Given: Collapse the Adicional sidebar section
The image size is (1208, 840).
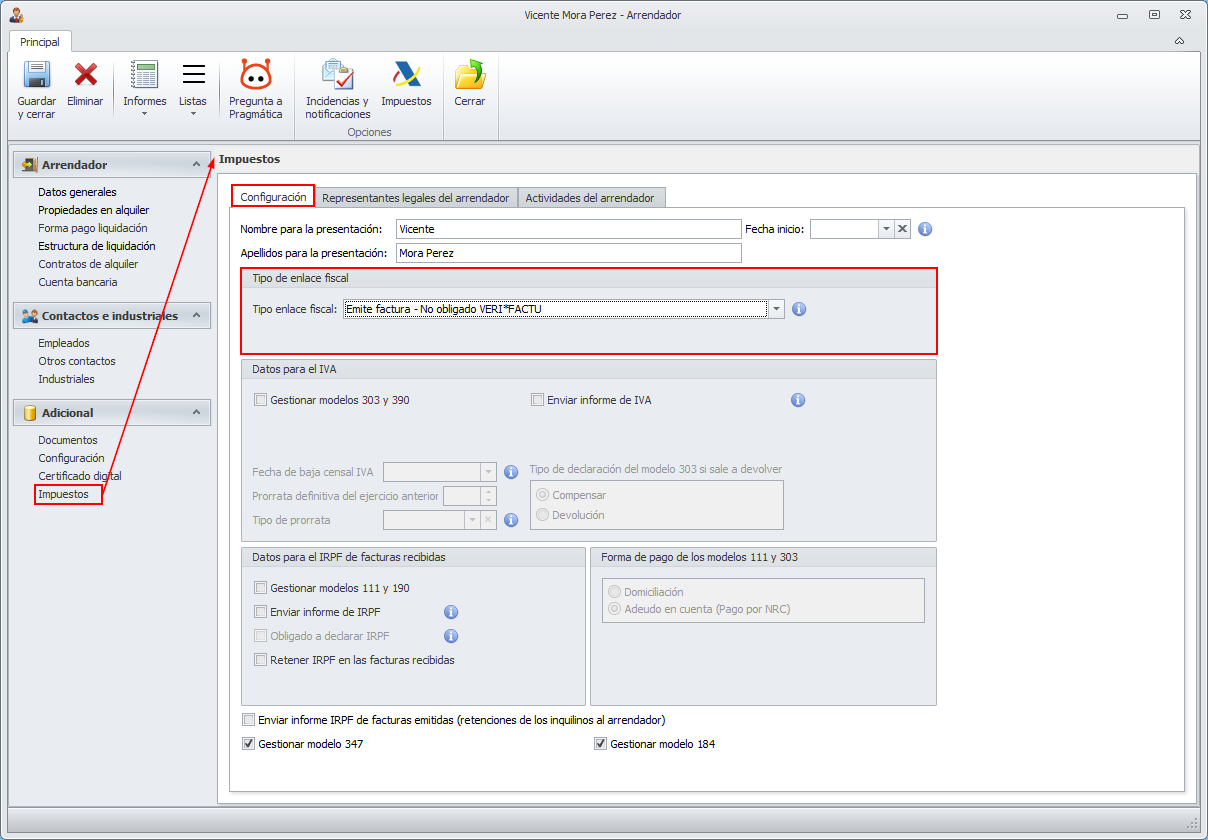Looking at the screenshot, I should [x=196, y=413].
